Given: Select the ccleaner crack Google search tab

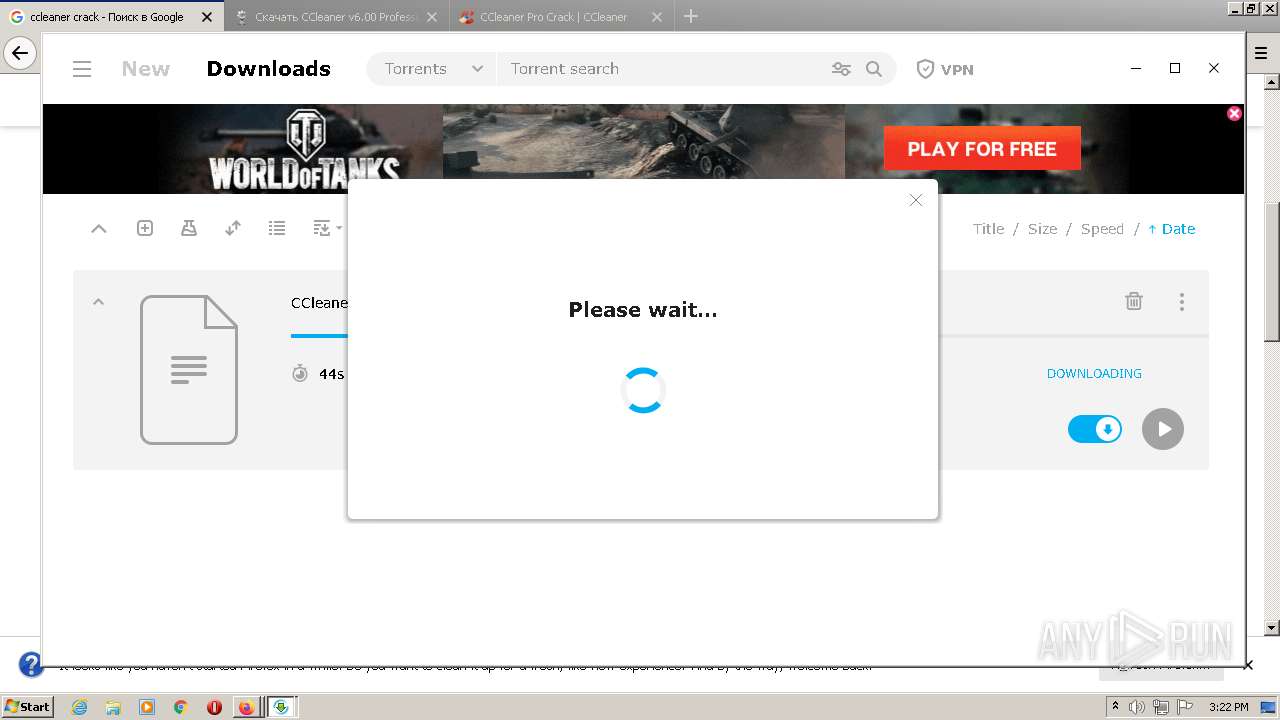Looking at the screenshot, I should click(x=111, y=17).
